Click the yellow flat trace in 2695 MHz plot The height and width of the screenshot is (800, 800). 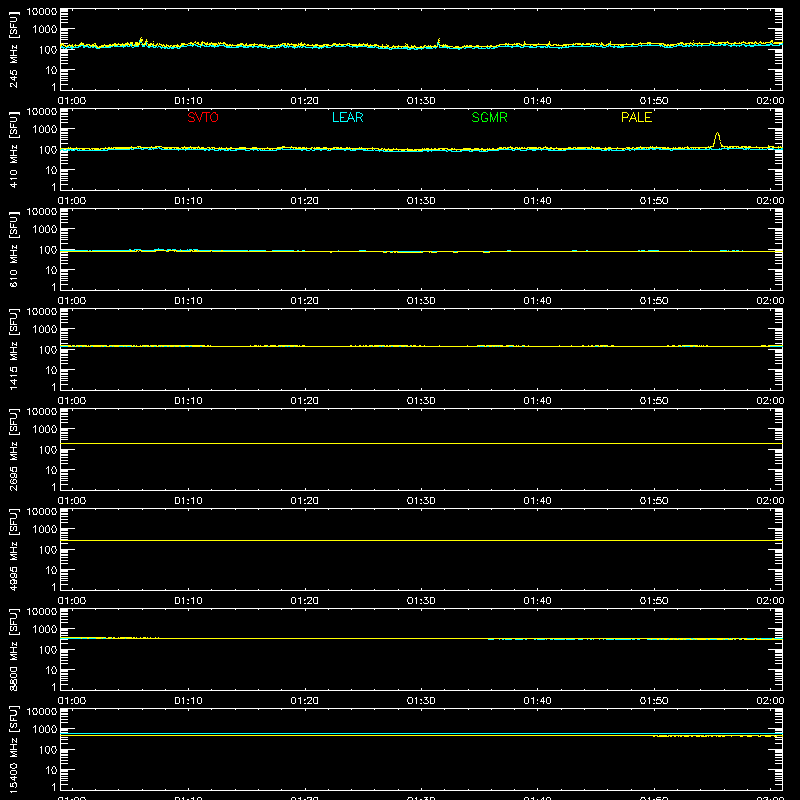(x=421, y=443)
